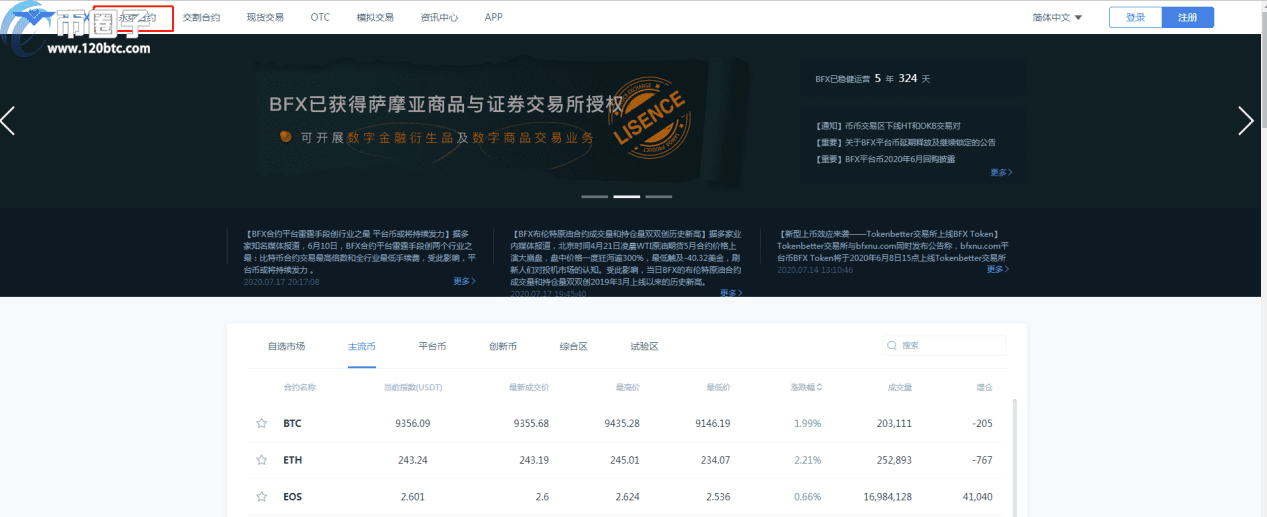
Task: Click EOS change value 0.66%
Action: coord(808,496)
